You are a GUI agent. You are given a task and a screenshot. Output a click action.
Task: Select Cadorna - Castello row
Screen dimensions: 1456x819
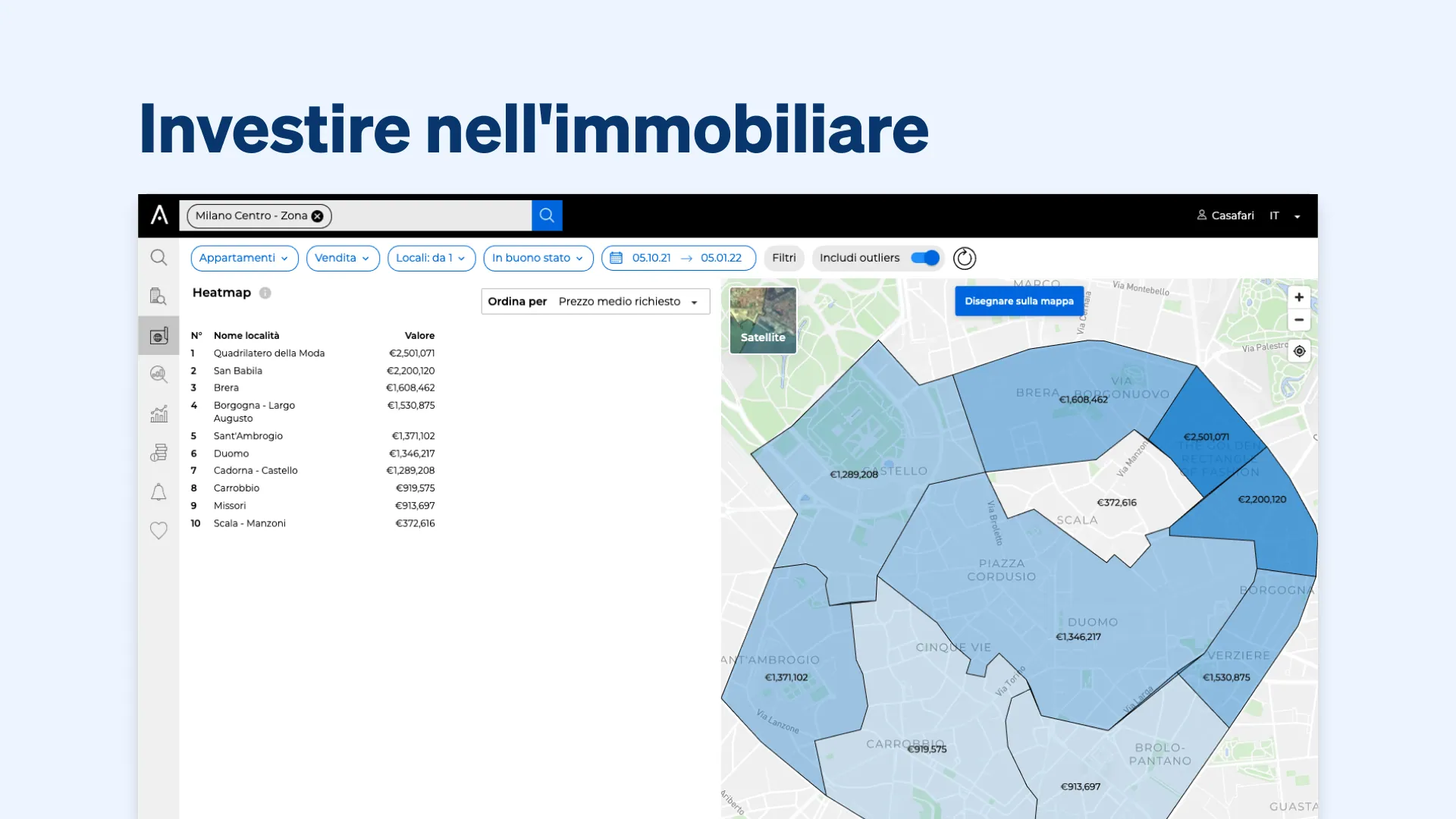point(312,470)
